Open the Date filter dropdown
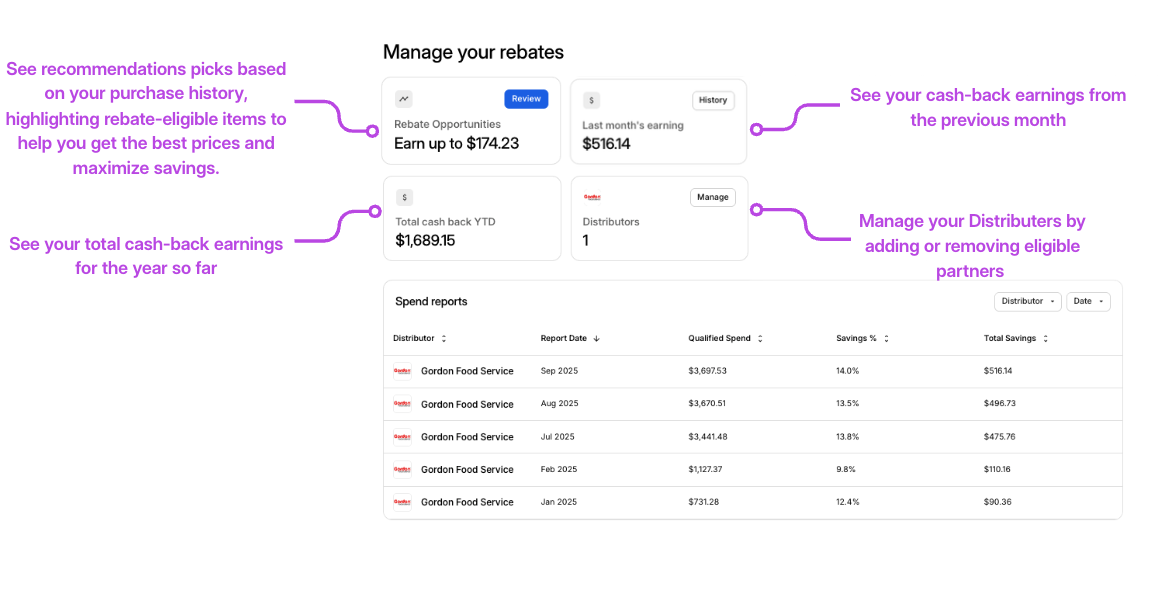 (1088, 301)
